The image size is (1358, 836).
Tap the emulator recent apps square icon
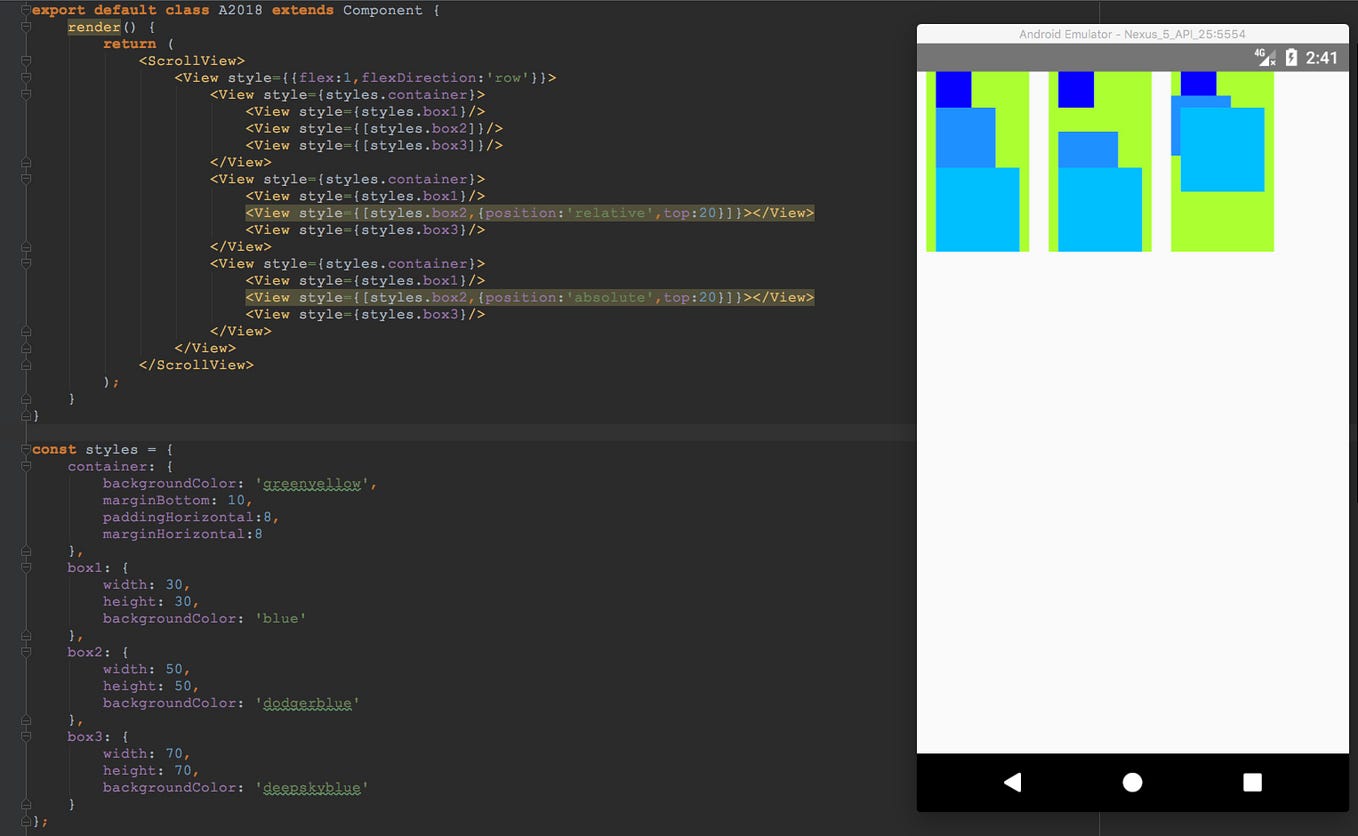(1251, 783)
